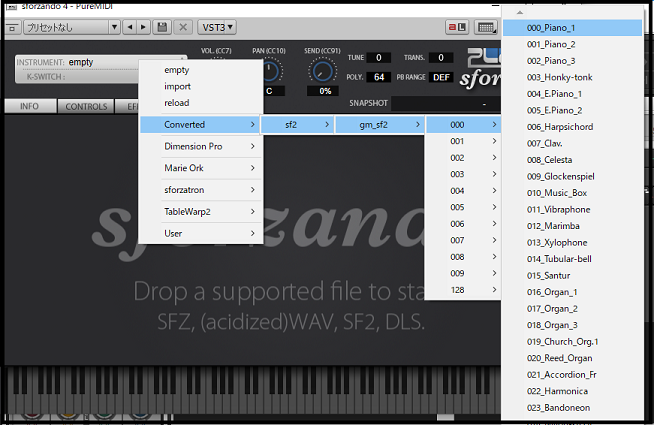654x425 pixels.
Task: Select 'import' in instrument menu
Action: click(201, 86)
